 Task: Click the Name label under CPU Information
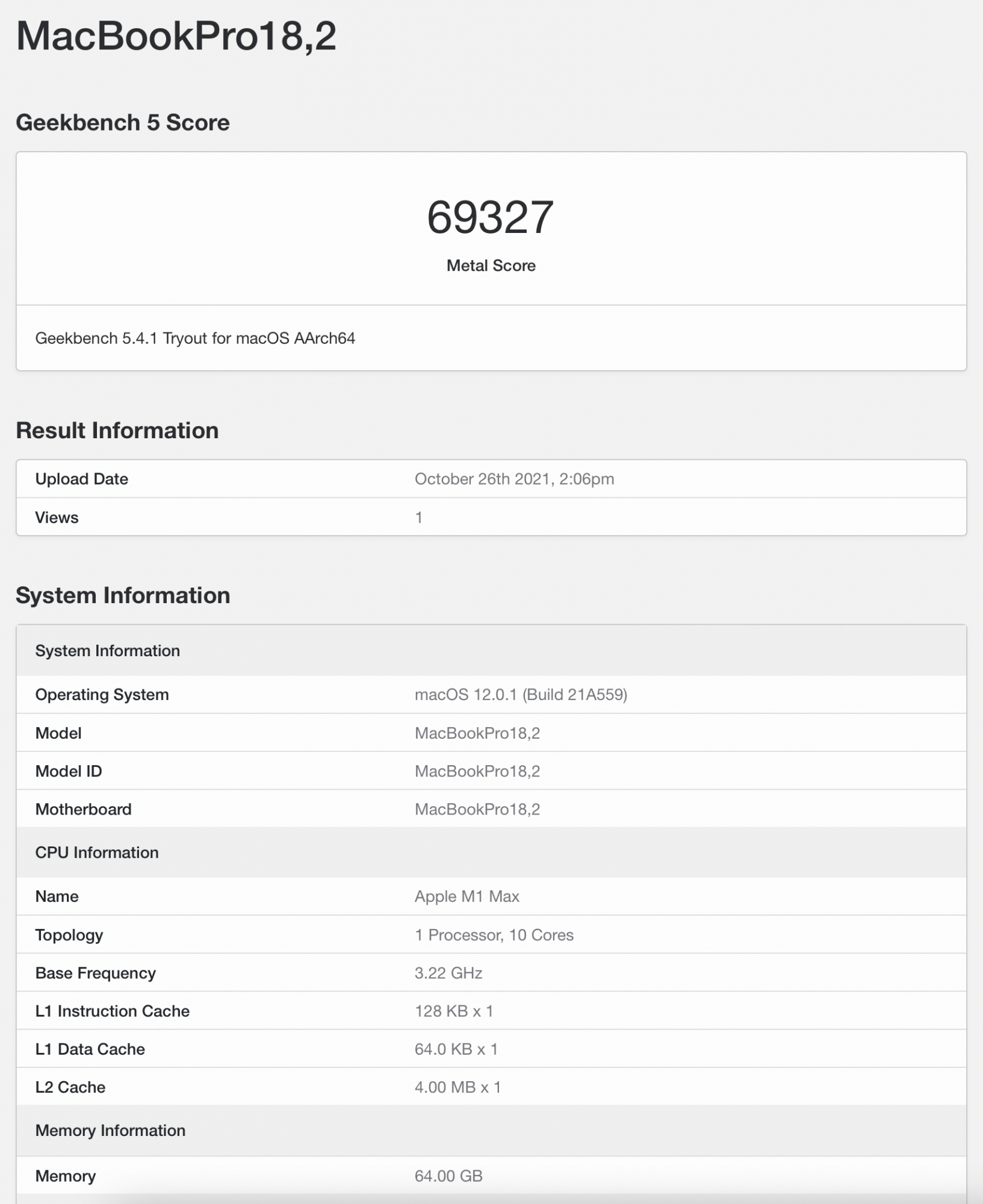point(57,896)
